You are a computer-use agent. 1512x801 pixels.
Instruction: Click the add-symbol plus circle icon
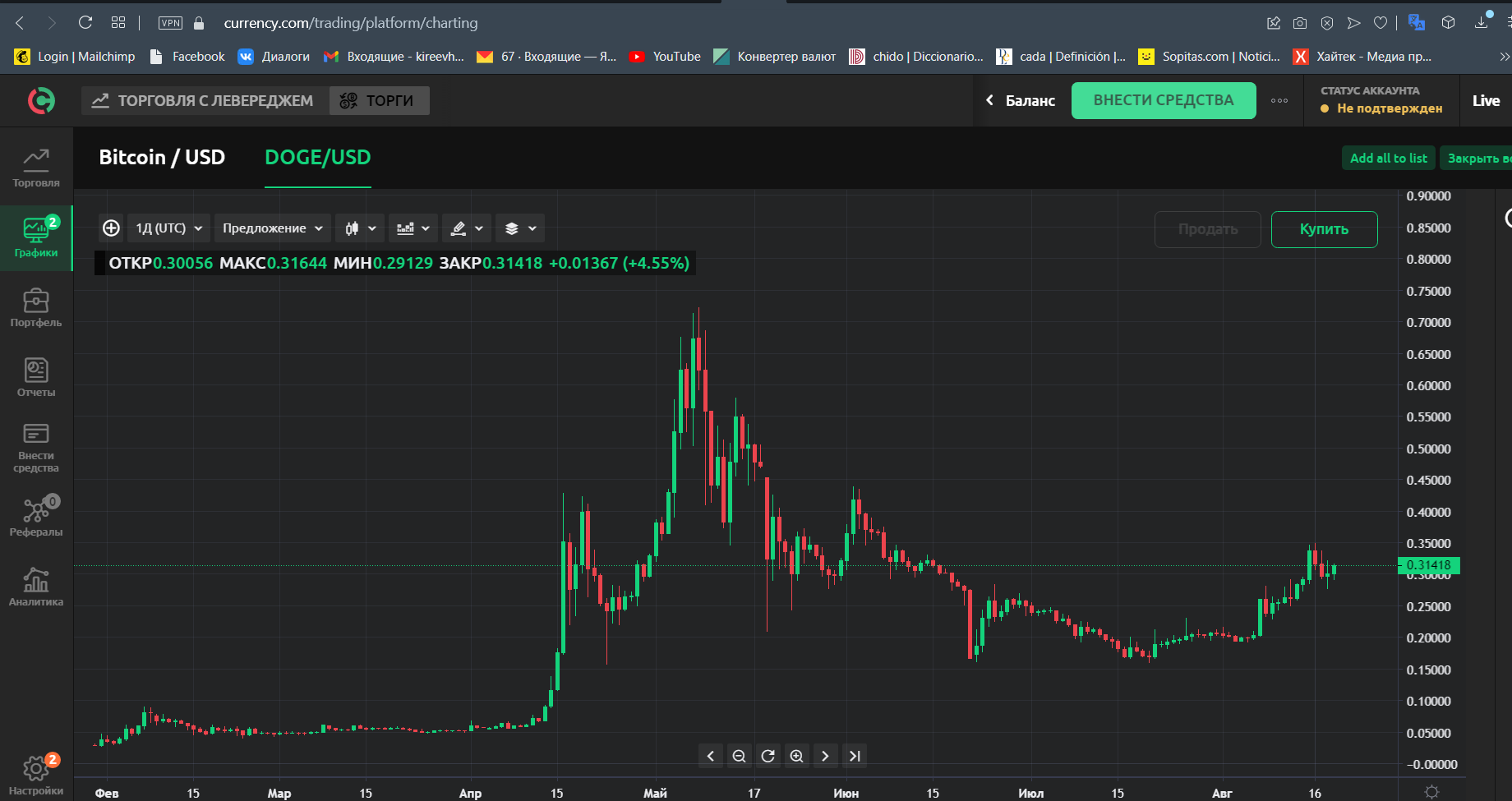tap(111, 228)
